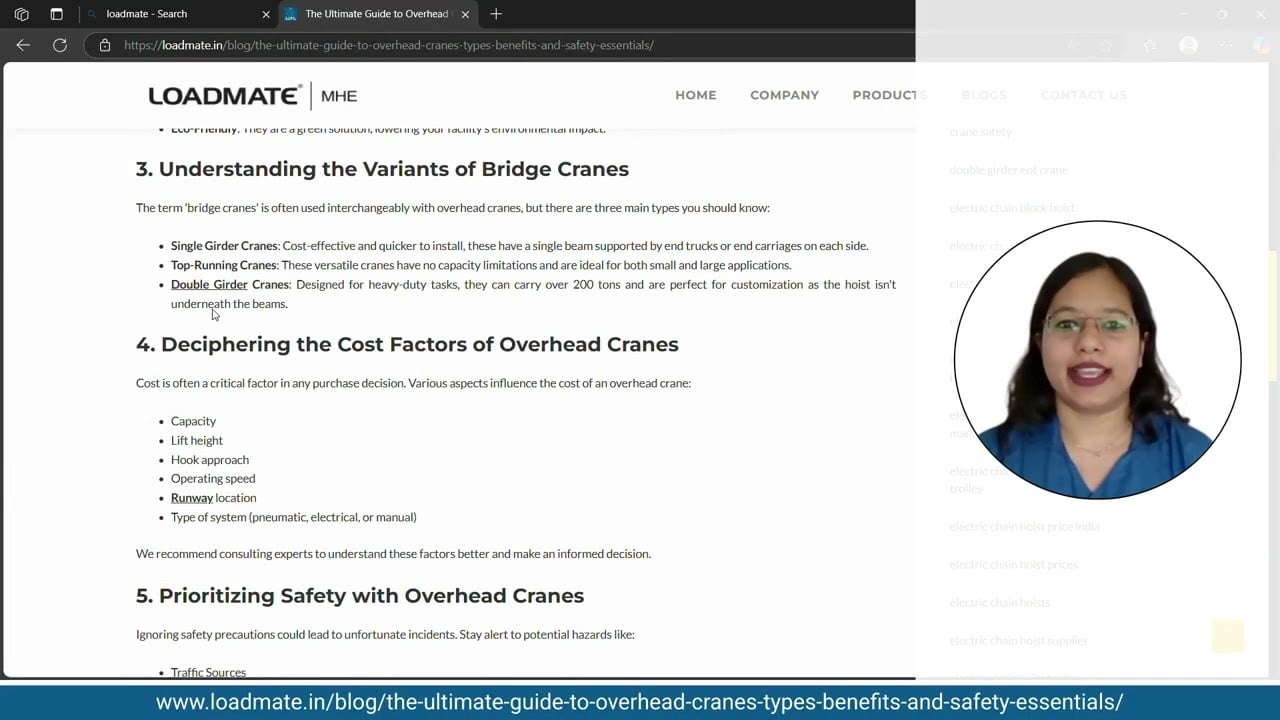This screenshot has width=1280, height=720.
Task: Add this page to favorites
Action: click(1106, 45)
